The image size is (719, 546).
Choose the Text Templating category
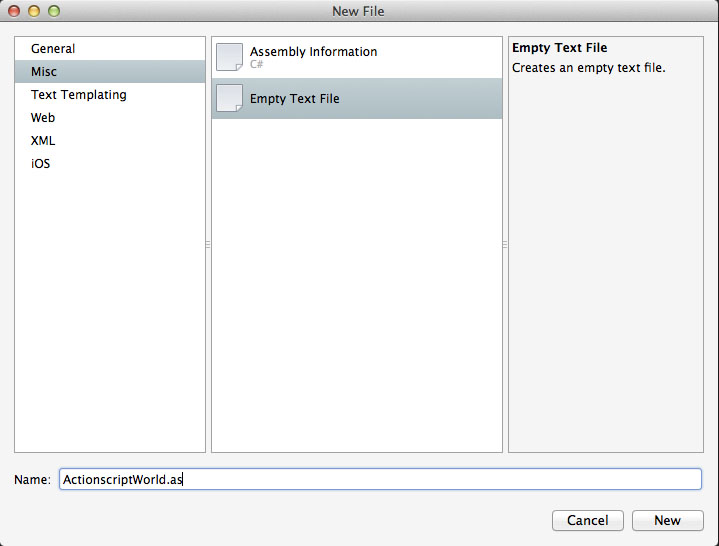pyautogui.click(x=110, y=94)
